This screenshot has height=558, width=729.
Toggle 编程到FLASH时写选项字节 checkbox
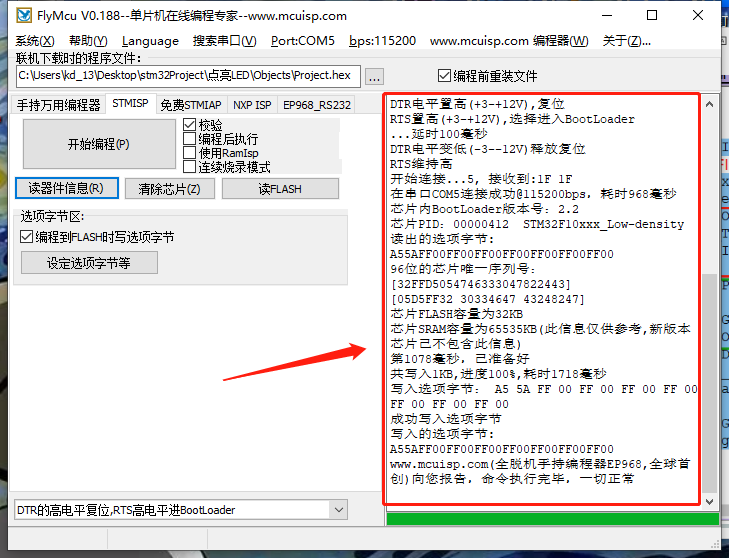27,237
